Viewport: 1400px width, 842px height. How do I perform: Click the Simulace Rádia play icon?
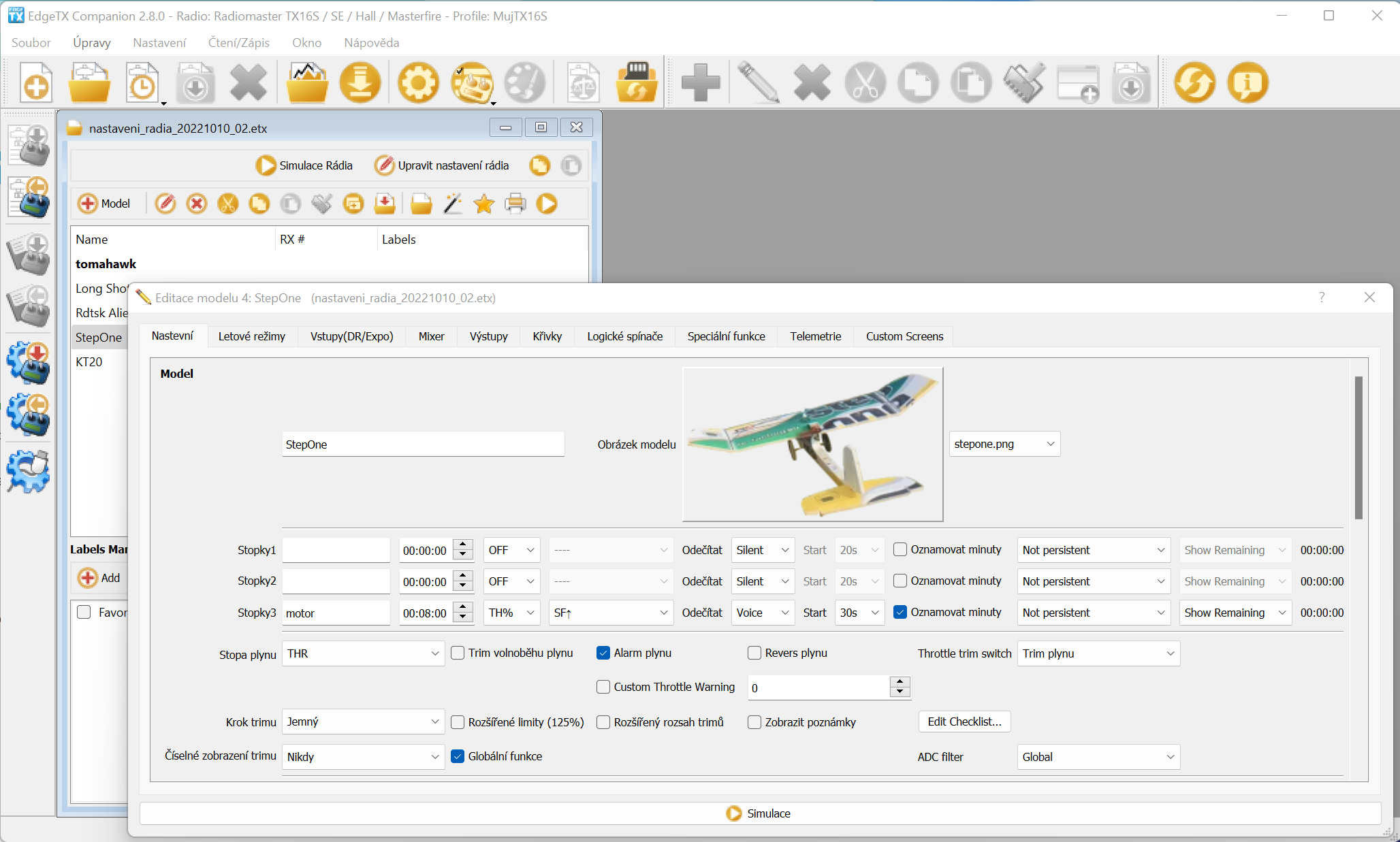(266, 165)
